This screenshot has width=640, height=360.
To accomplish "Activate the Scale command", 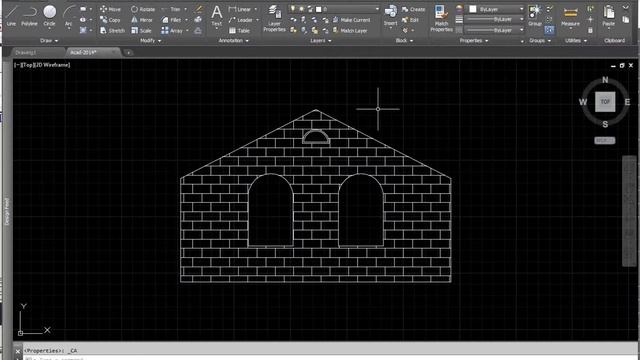I will point(141,30).
